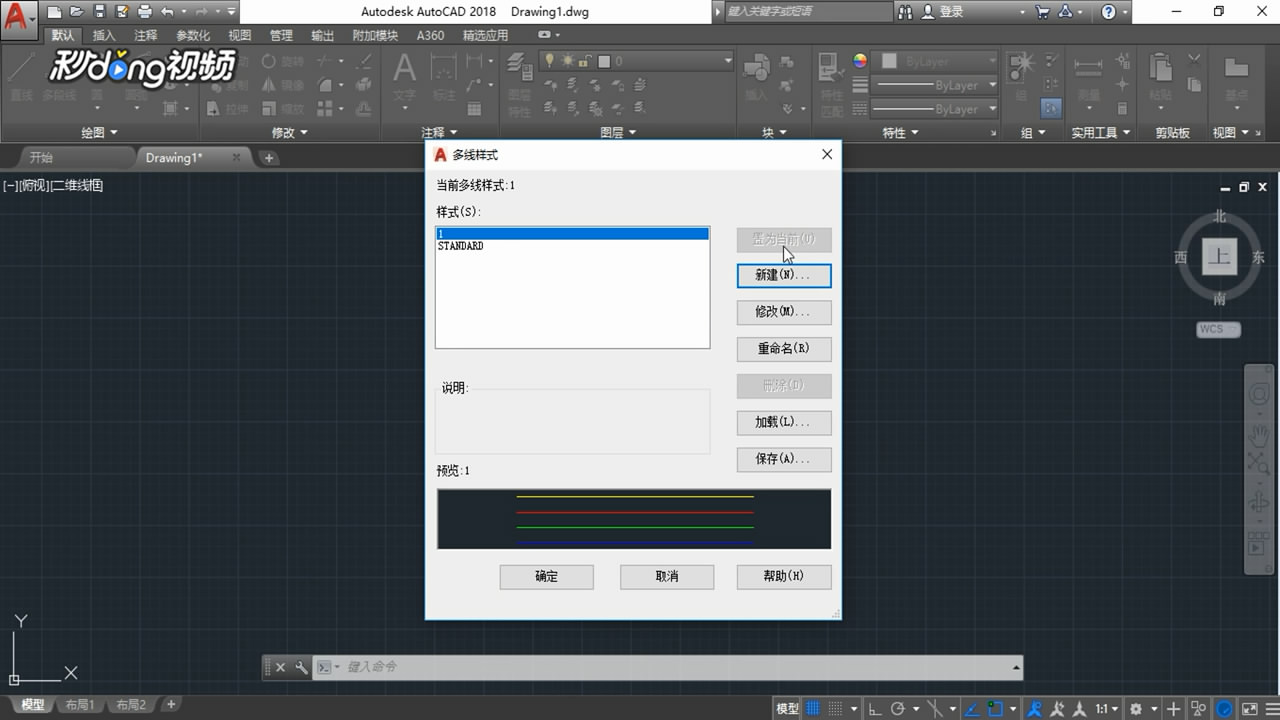Click the keyword search input field

(x=808, y=12)
